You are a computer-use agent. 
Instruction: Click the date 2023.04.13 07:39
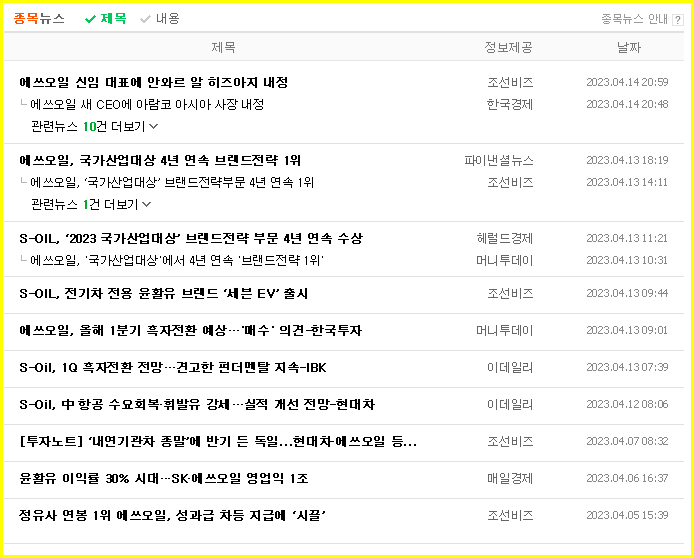click(627, 367)
